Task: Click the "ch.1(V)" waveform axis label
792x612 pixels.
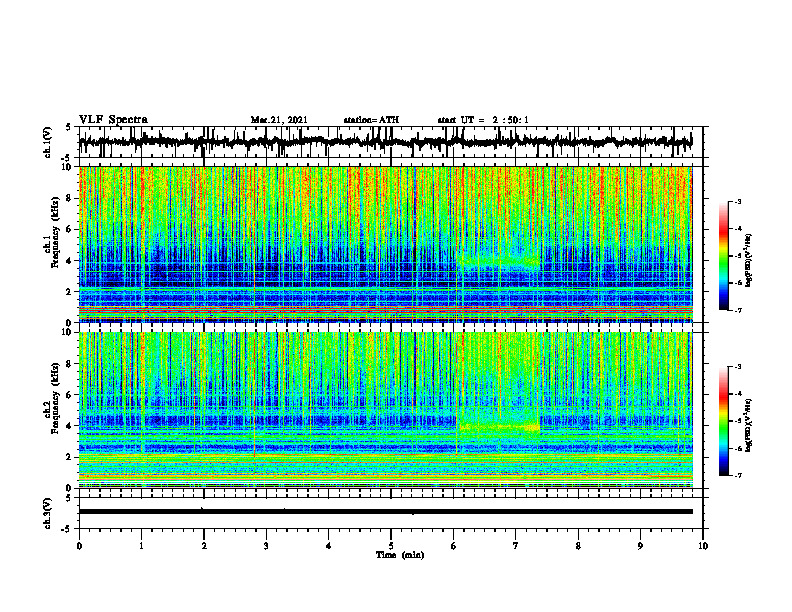Action: pos(48,142)
